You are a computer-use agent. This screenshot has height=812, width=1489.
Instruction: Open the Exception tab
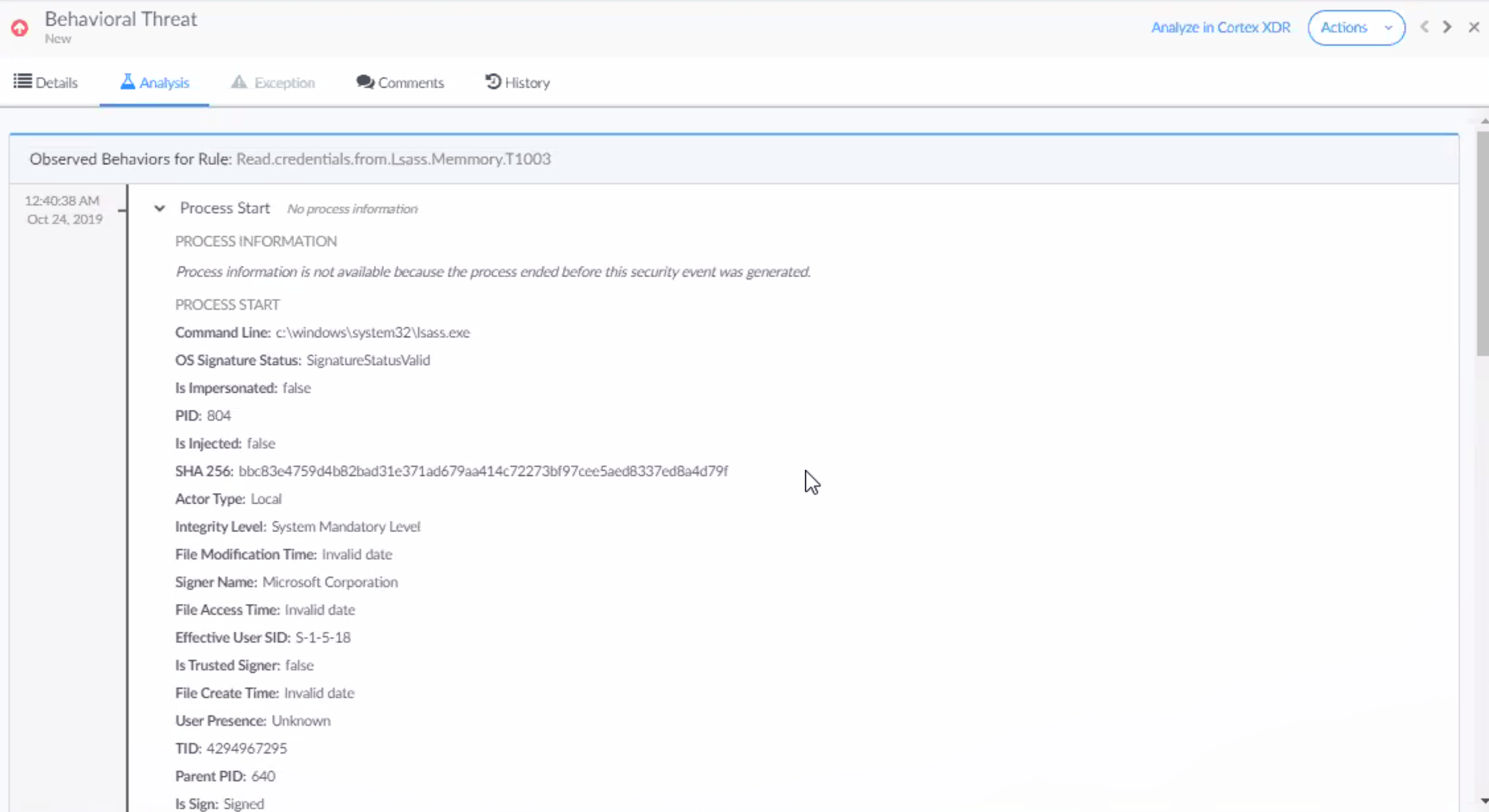pos(273,82)
